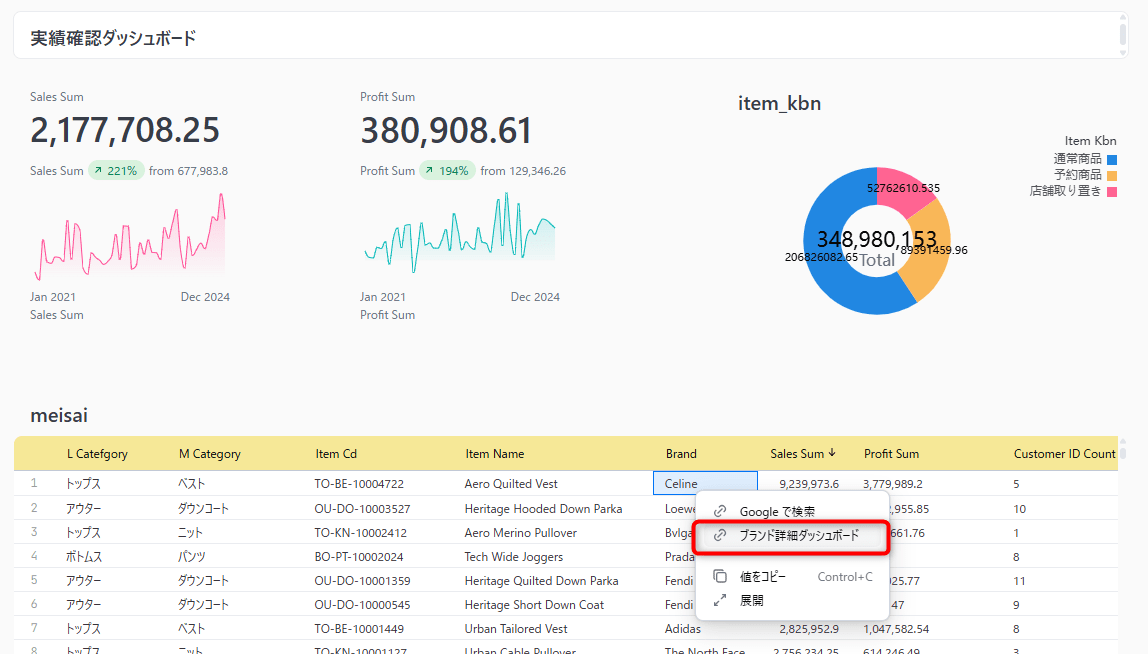Click the Sales Sum total 2,177,708.25
The image size is (1148, 654).
pyautogui.click(x=124, y=130)
